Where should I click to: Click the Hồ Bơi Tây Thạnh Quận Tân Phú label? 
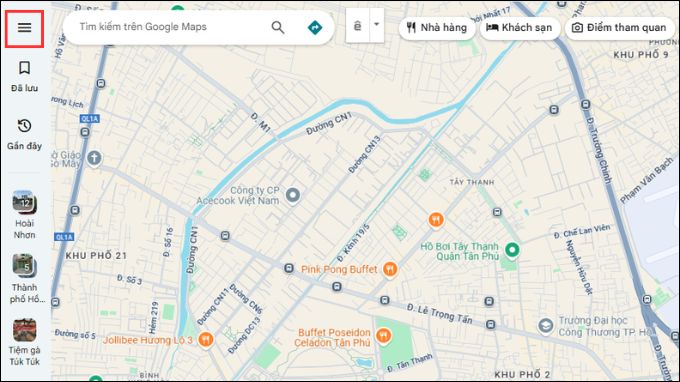[460, 251]
